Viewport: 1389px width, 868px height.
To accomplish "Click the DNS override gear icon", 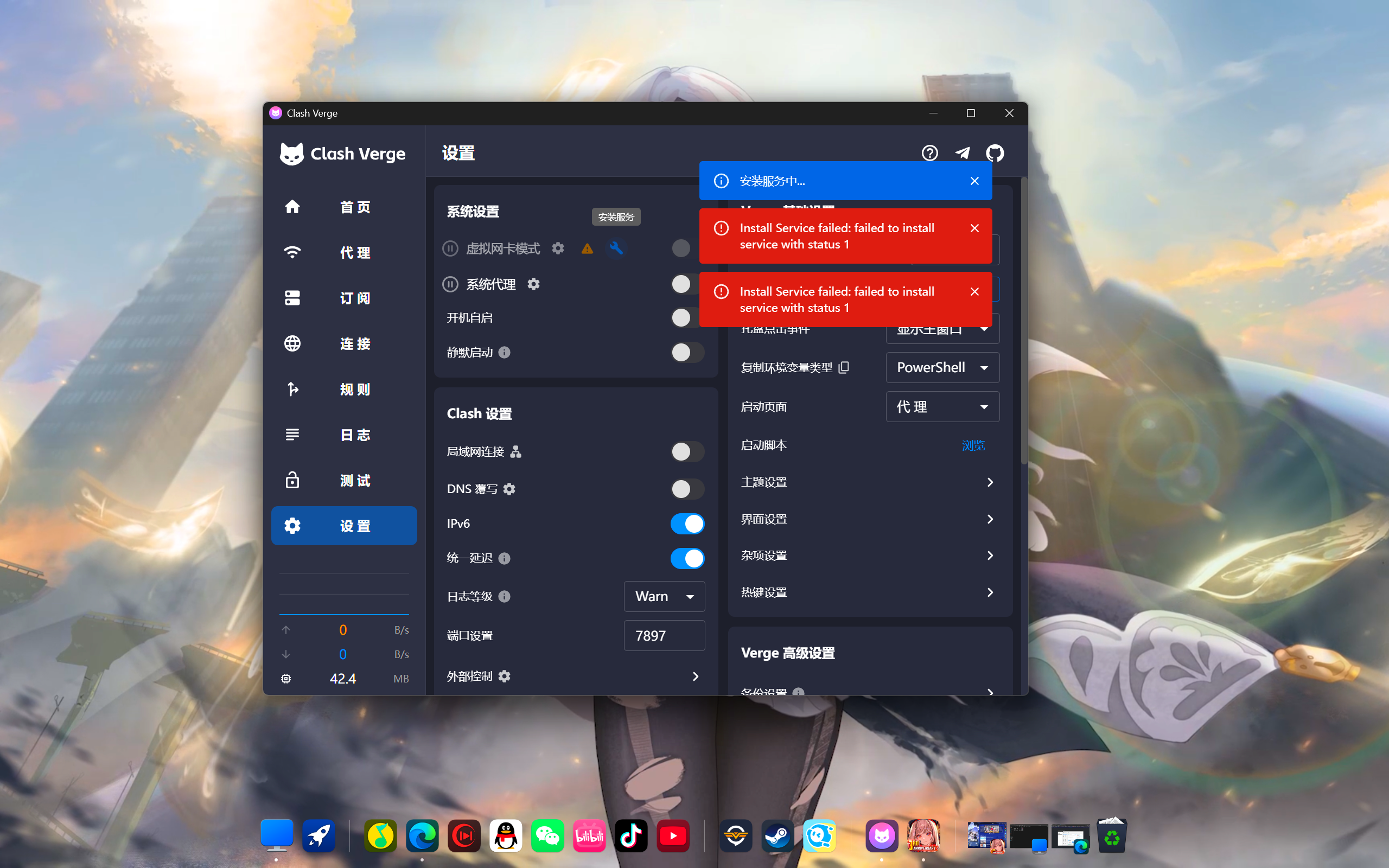I will tap(509, 489).
